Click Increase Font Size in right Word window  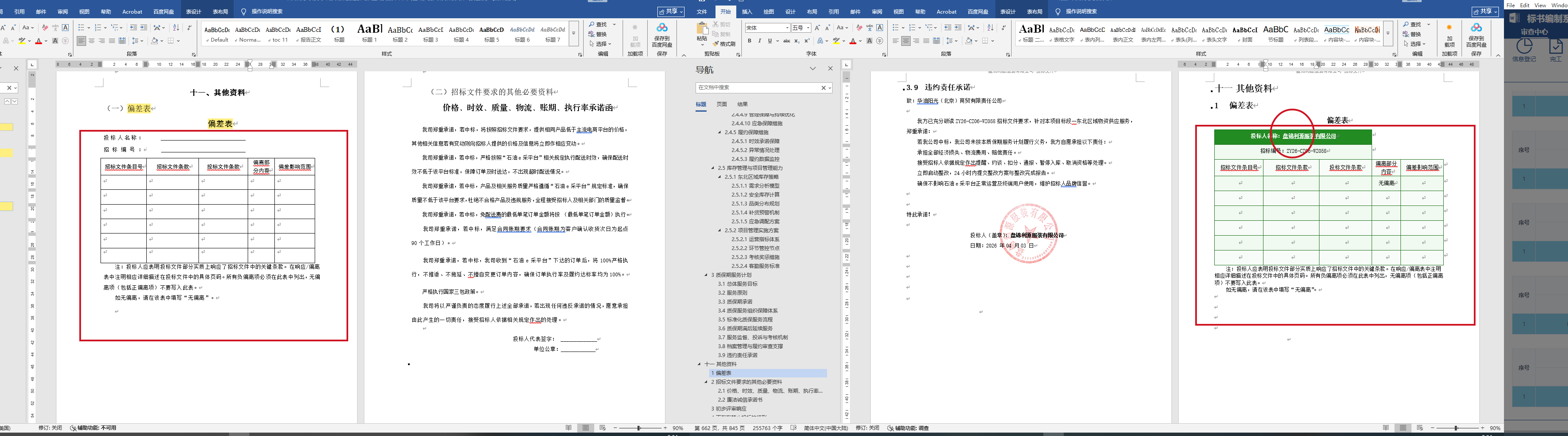817,28
